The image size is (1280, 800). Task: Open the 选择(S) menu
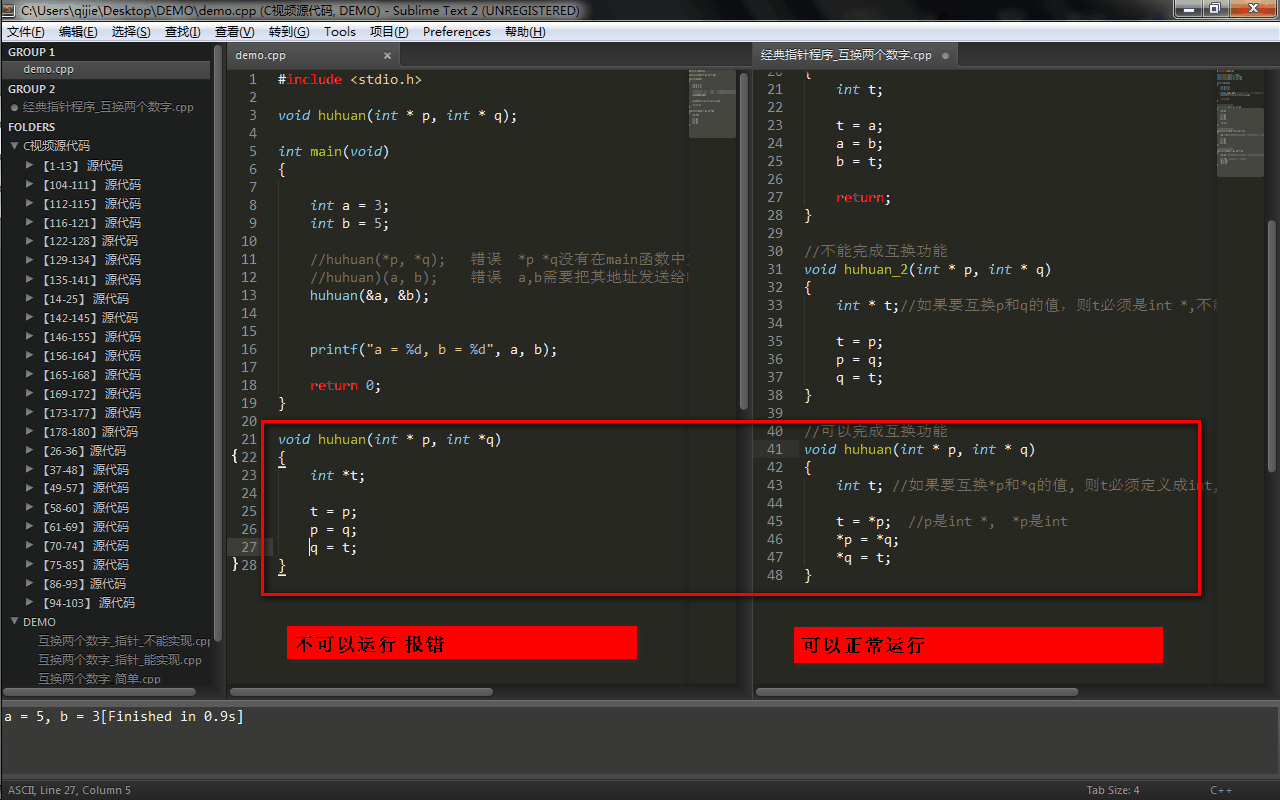tap(131, 32)
